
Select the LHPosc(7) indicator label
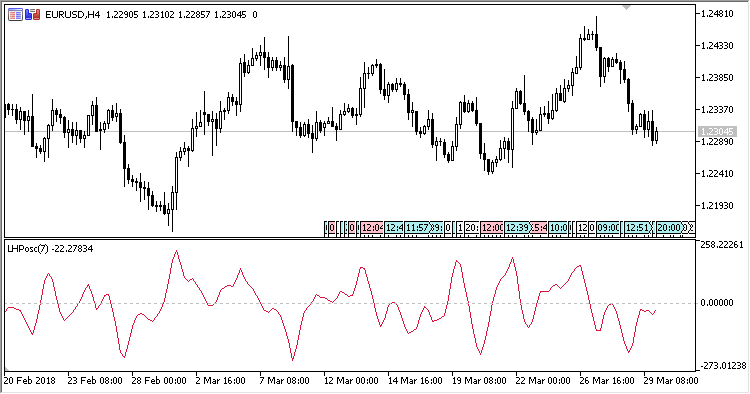[27, 249]
